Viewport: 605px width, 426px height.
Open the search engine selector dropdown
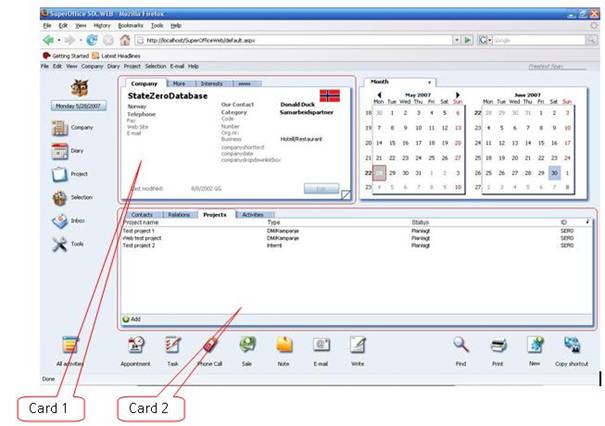point(490,40)
